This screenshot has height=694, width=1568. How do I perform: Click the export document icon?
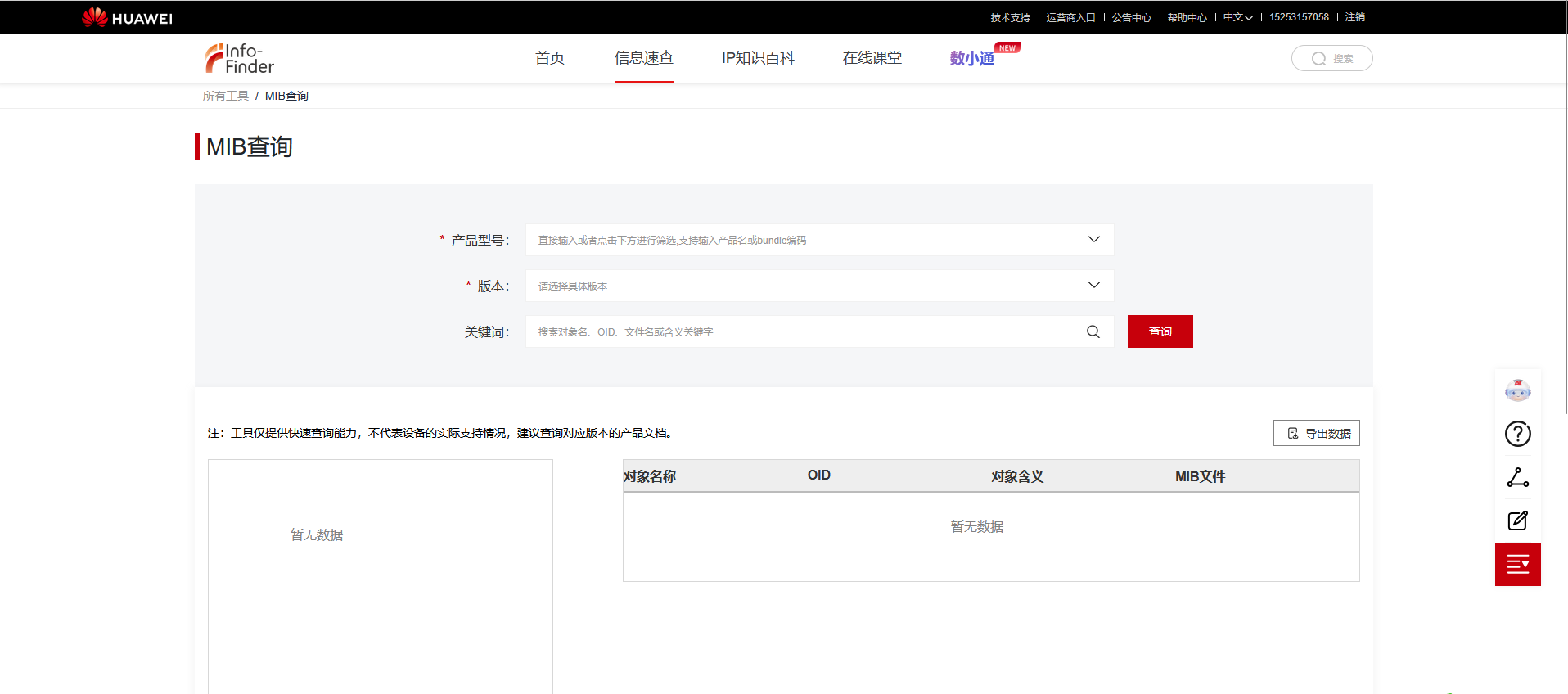[x=1293, y=433]
